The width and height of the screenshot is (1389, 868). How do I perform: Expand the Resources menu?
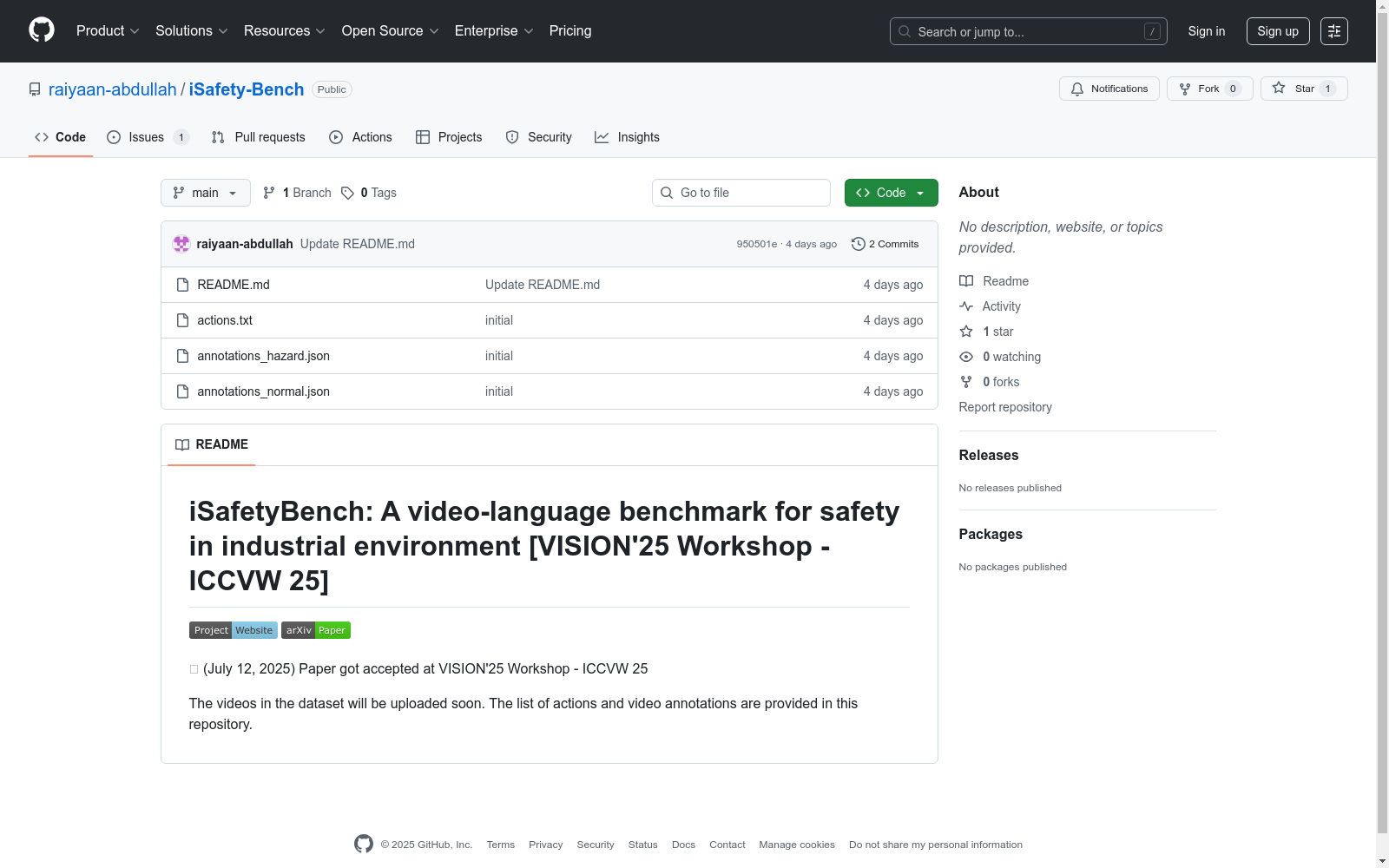pos(285,31)
